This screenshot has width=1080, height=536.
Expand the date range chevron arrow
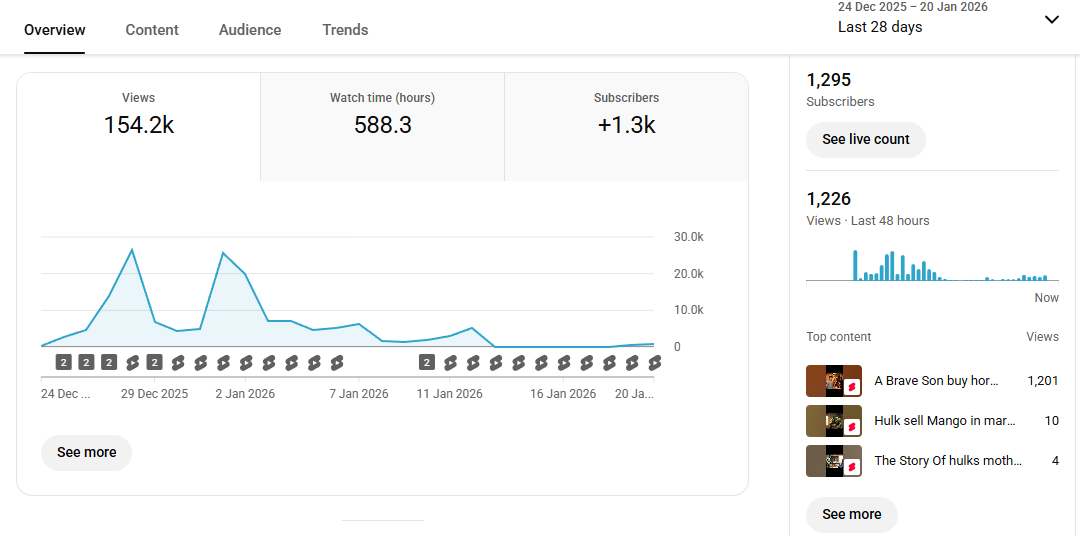tap(1051, 19)
